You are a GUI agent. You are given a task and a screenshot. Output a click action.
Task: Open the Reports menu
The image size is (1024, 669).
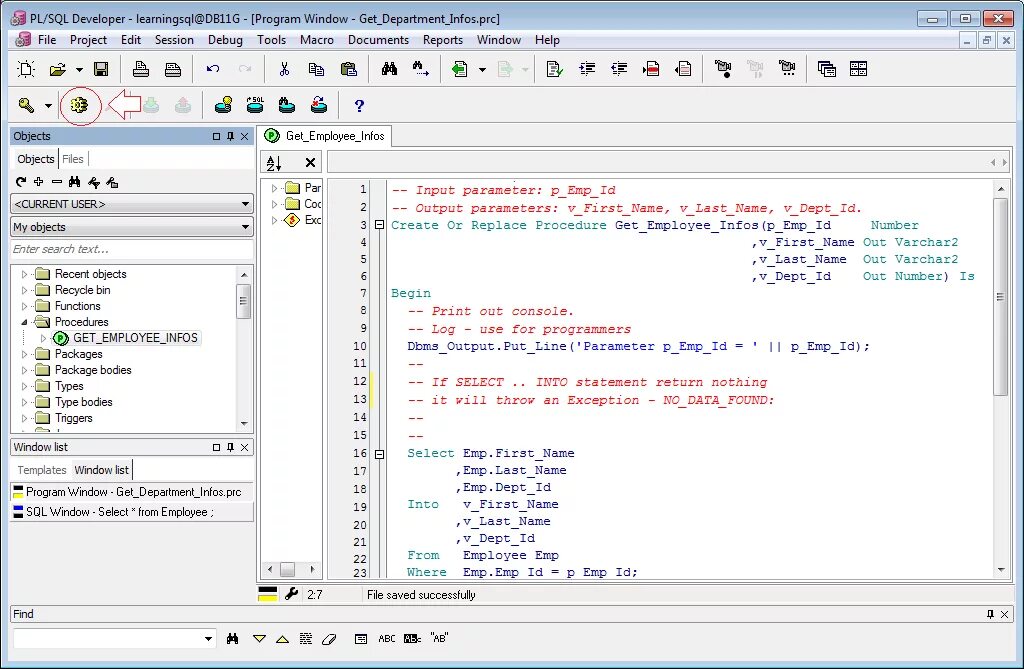coord(443,39)
